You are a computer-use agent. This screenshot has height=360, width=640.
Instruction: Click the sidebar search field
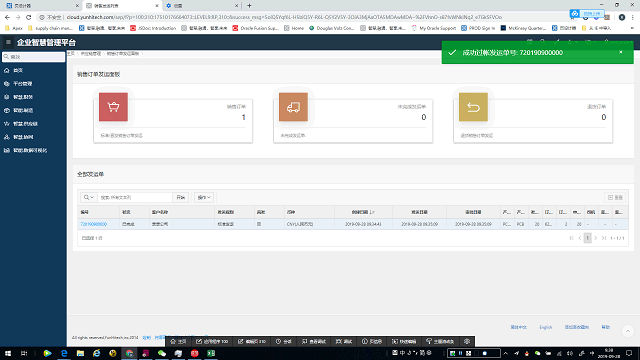click(33, 57)
